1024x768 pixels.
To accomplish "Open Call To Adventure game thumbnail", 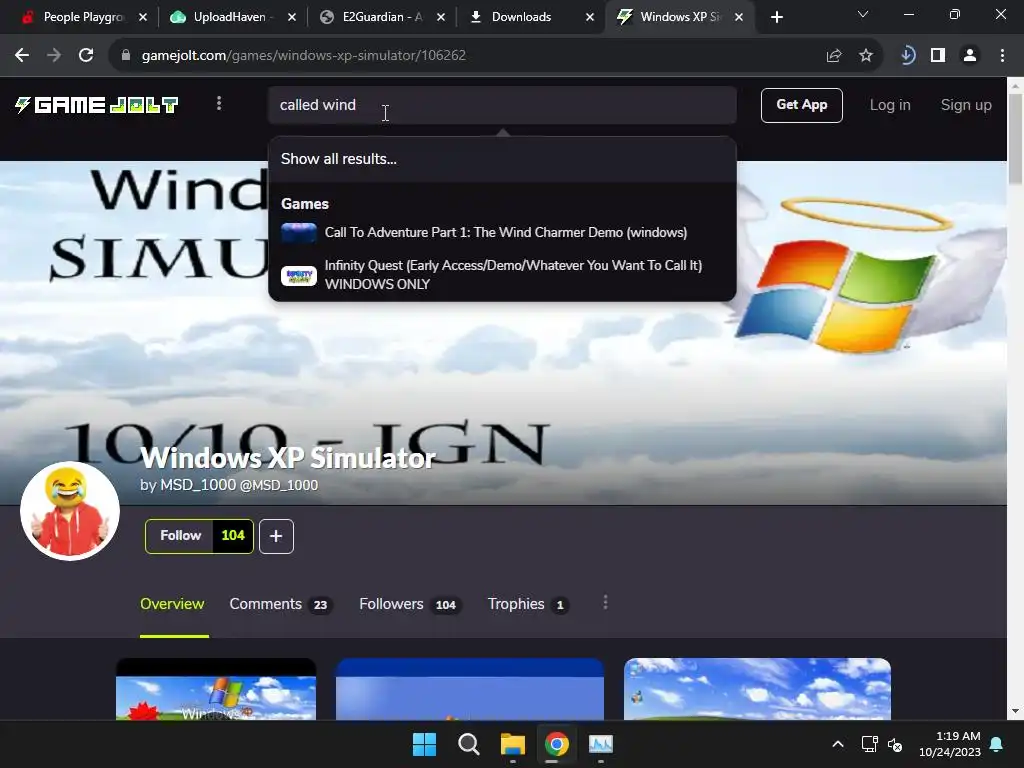I will click(x=298, y=233).
